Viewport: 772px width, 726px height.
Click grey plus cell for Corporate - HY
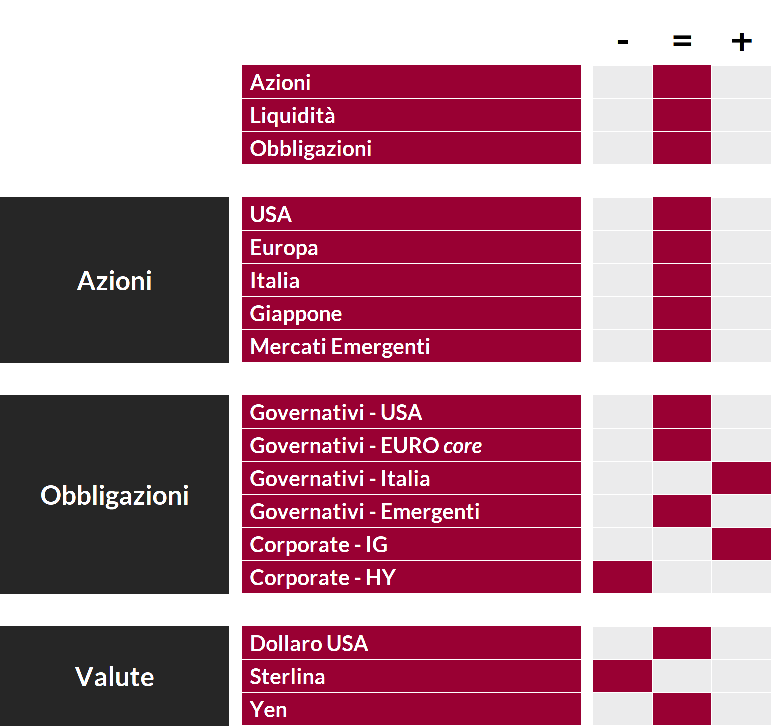[x=741, y=577]
